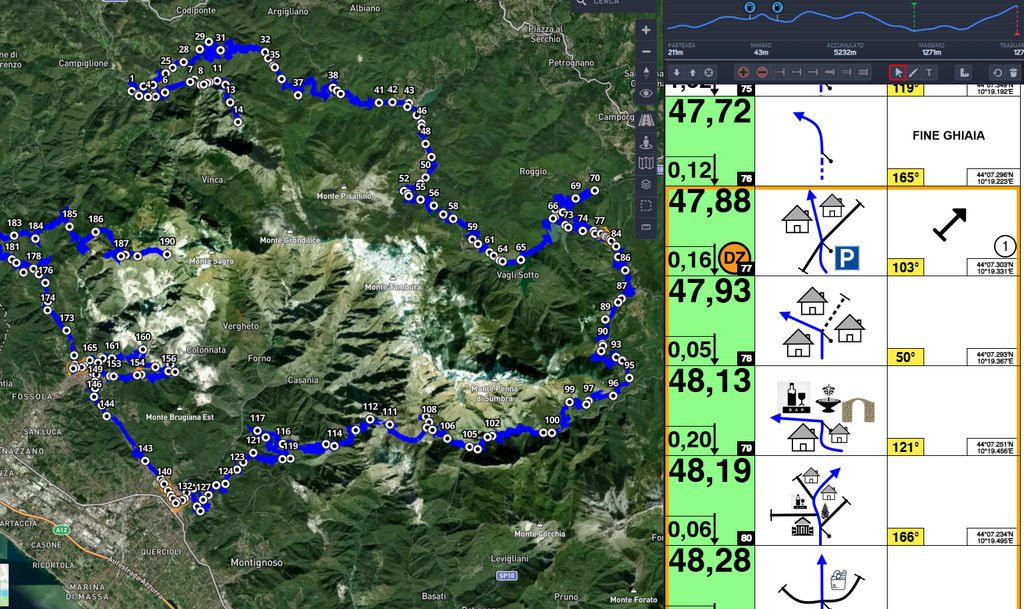Click ACCUMULATO 5232m elevation stat
Image resolution: width=1024 pixels, height=609 pixels.
[x=844, y=49]
